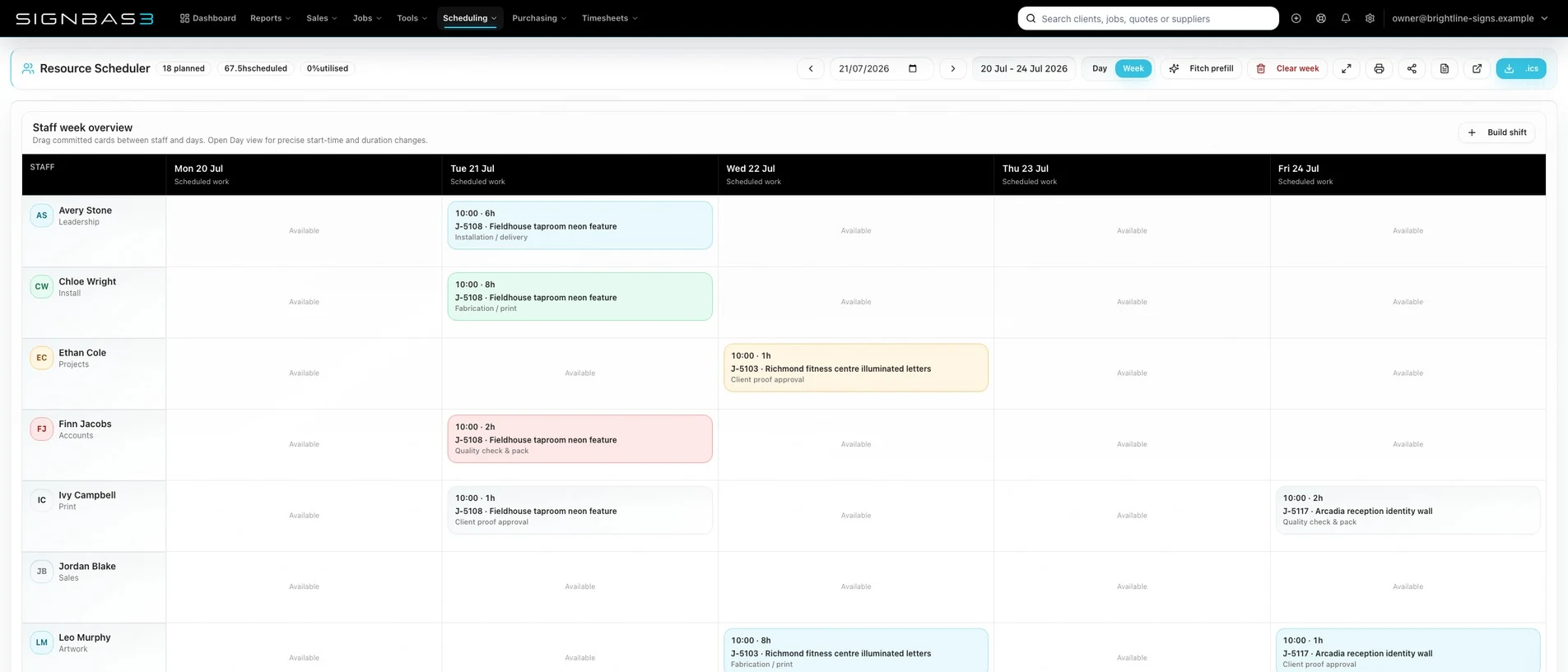This screenshot has width=1568, height=672.
Task: Click the 67.5h scheduled badge
Action: (x=256, y=68)
